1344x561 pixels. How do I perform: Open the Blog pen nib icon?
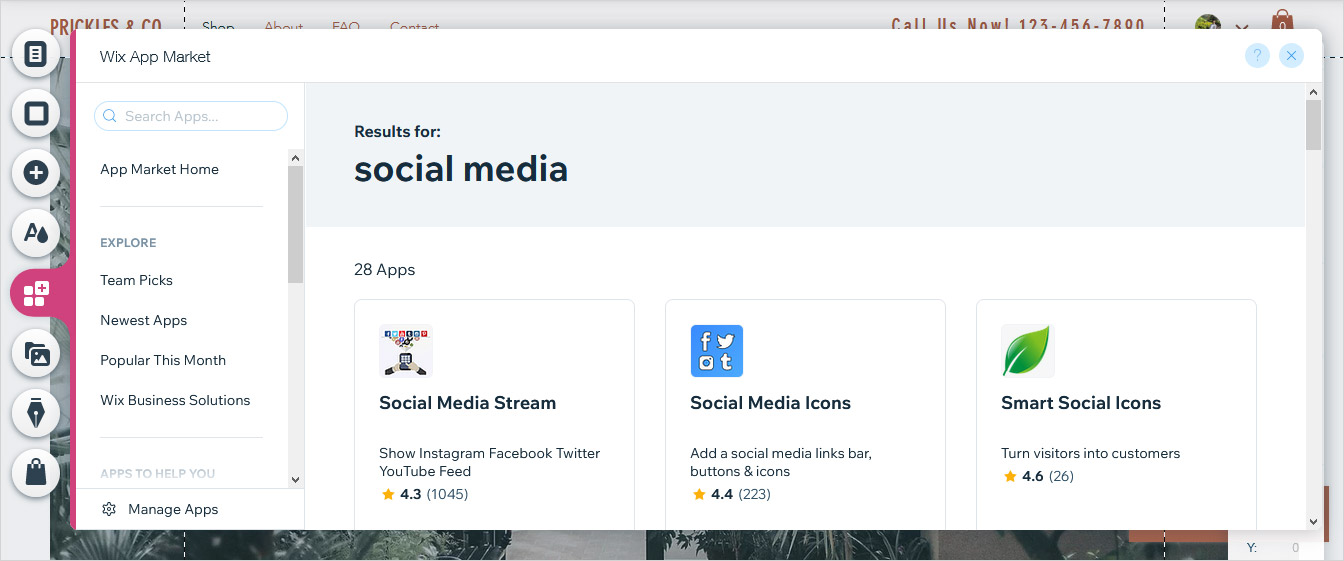[36, 413]
